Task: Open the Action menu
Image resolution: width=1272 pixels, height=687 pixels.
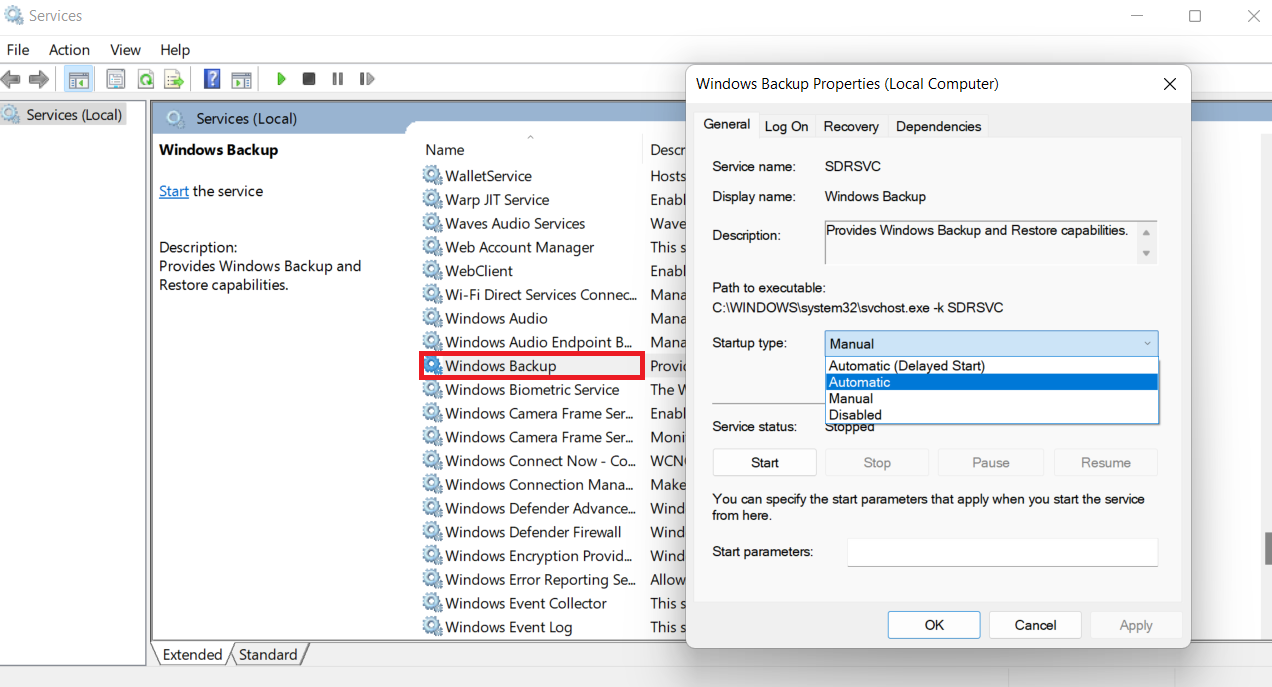Action: pyautogui.click(x=69, y=49)
